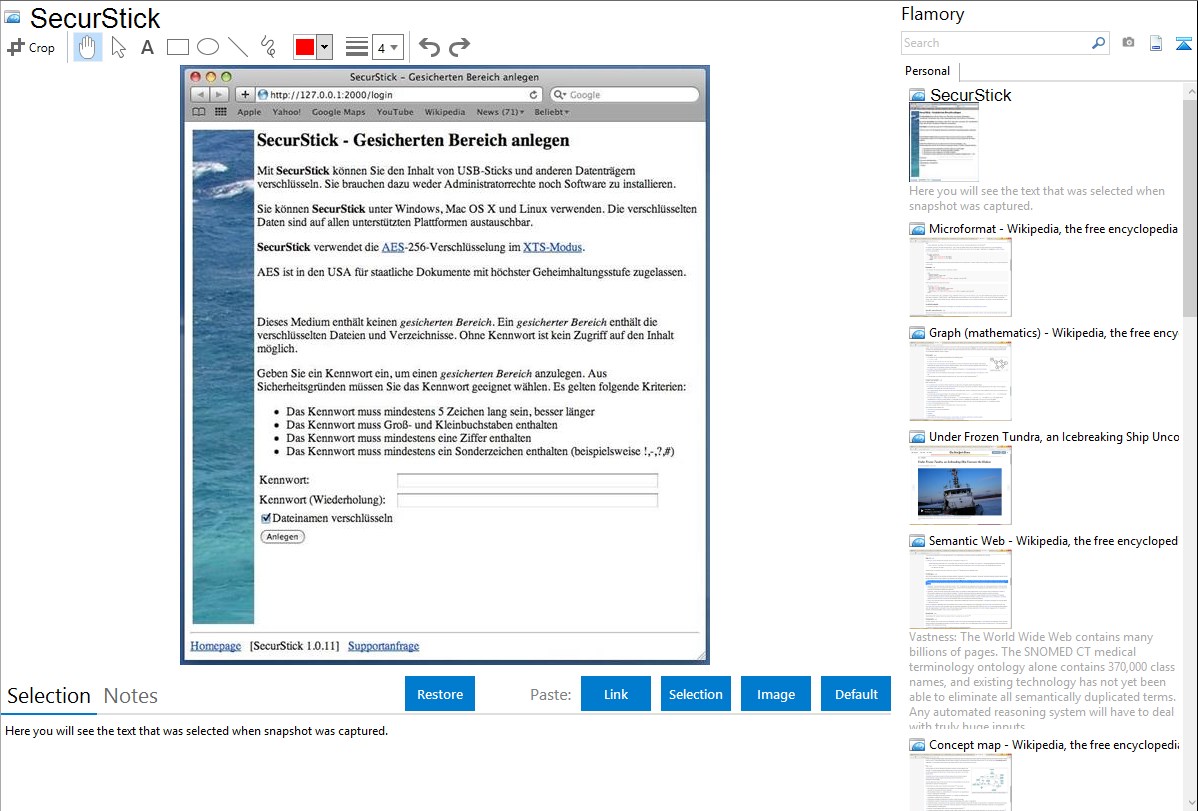Open the Beliebt bookmark dropdown

pos(552,112)
